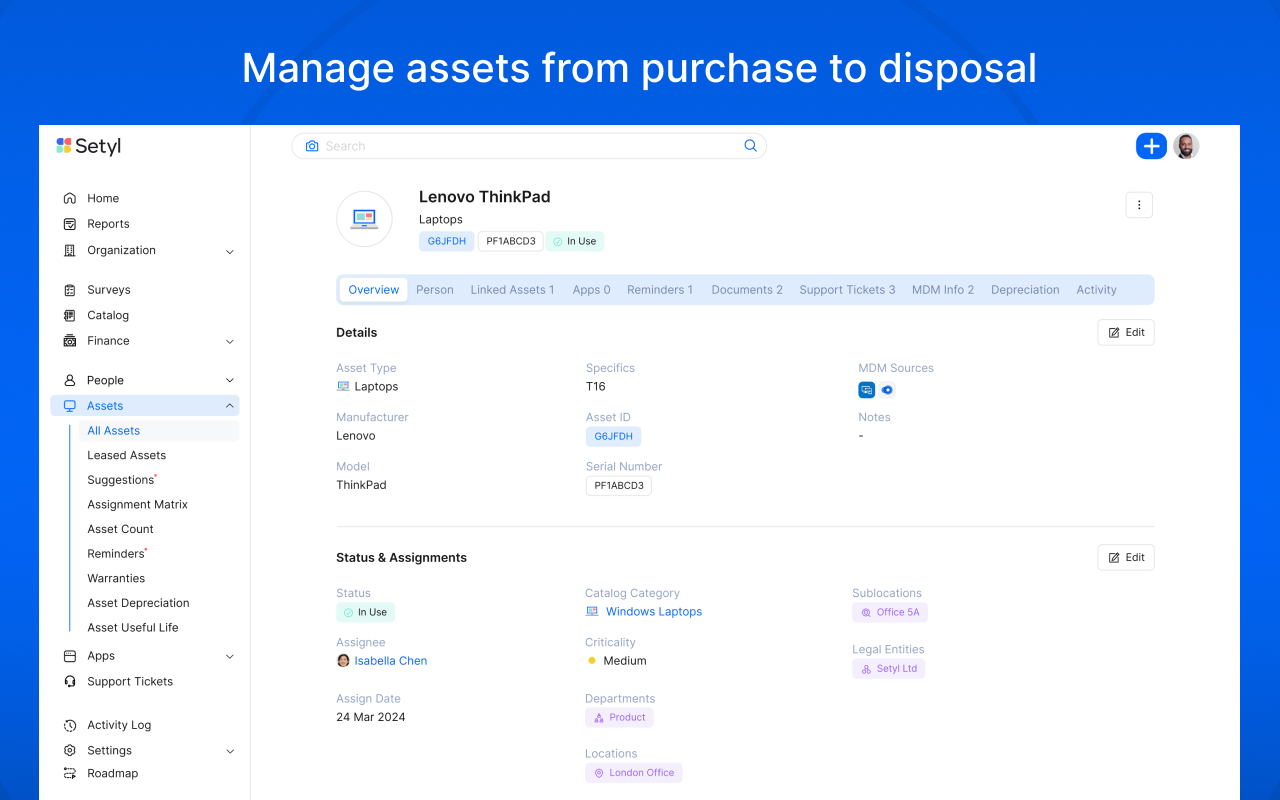This screenshot has width=1280, height=800.
Task: Click the Activity Log clock icon
Action: pyautogui.click(x=70, y=725)
